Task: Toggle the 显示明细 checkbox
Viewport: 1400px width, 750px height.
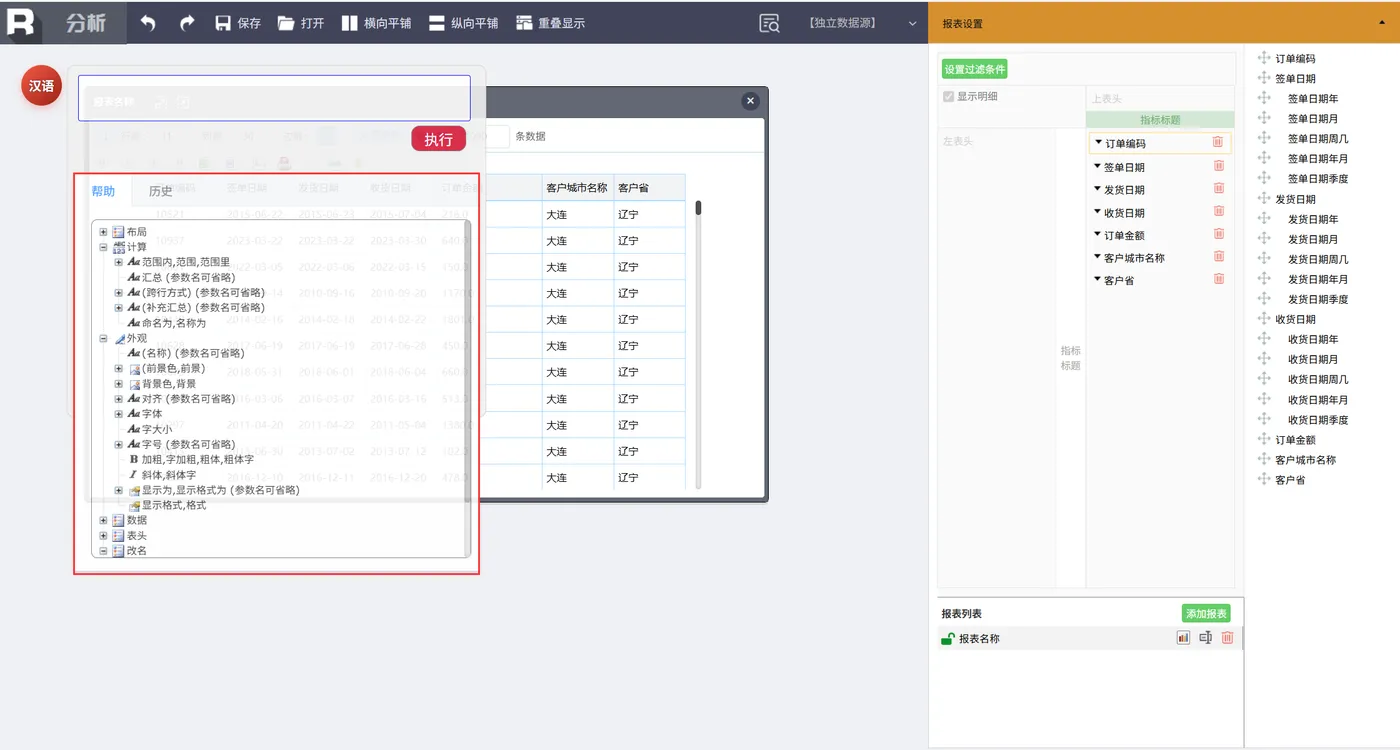Action: click(x=948, y=97)
